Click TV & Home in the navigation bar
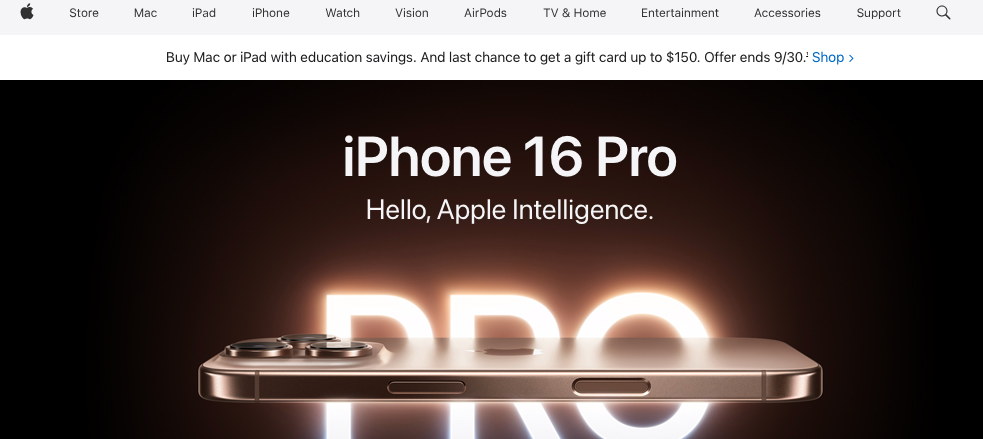This screenshot has height=439, width=983. (x=574, y=13)
